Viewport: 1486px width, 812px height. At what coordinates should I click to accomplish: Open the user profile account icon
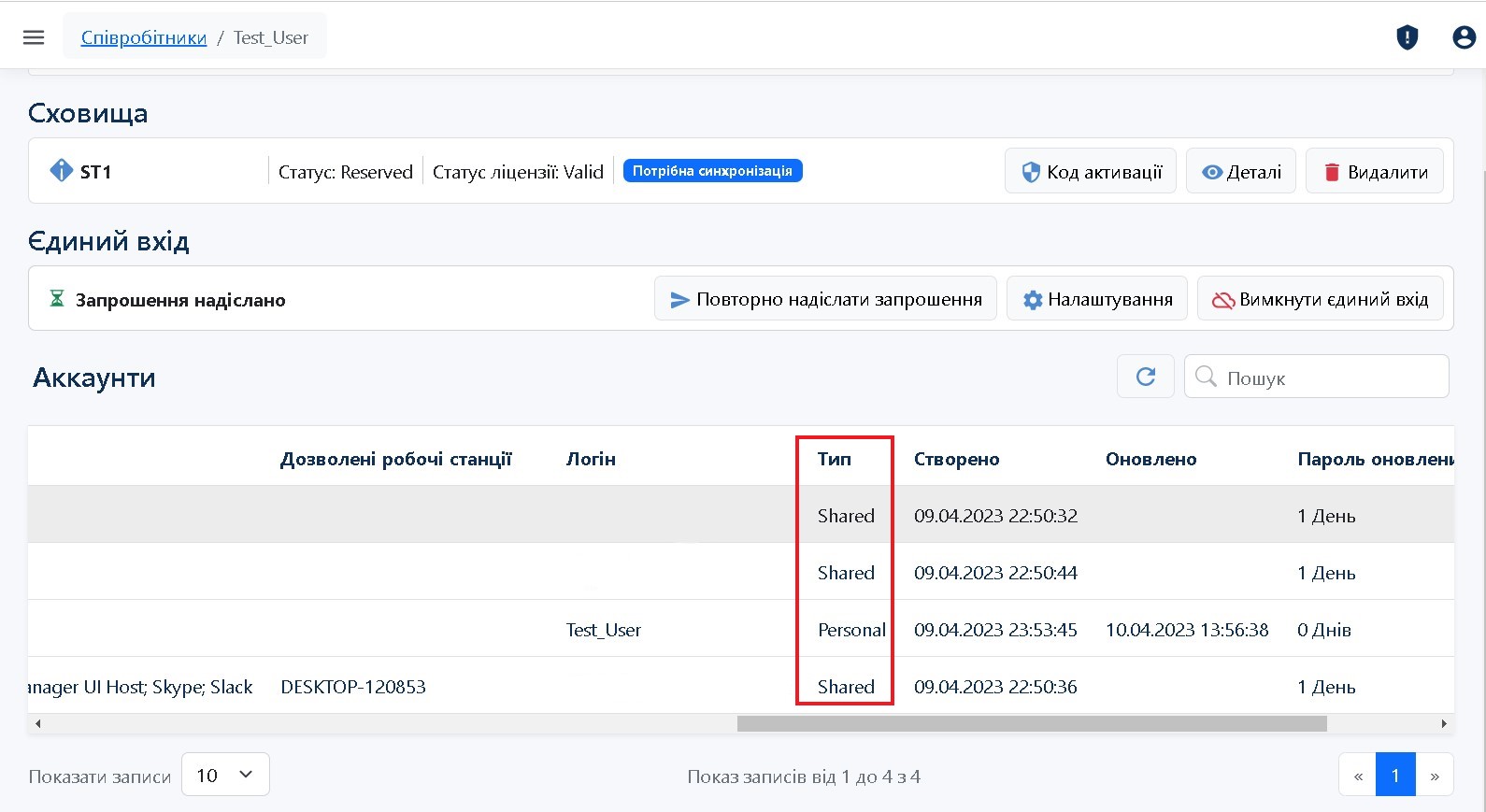(1464, 37)
